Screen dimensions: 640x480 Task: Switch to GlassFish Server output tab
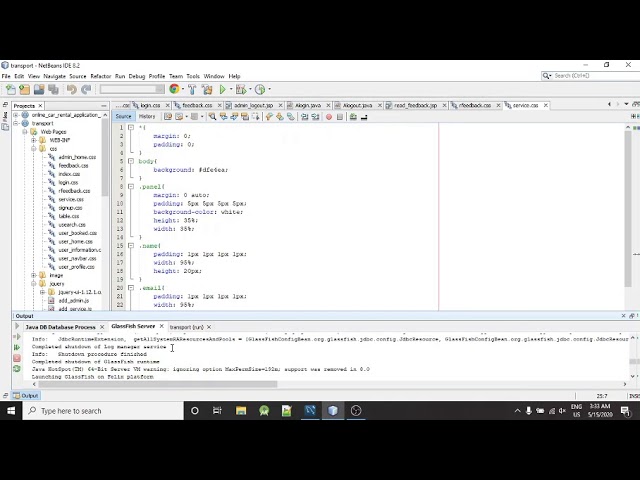pos(133,326)
